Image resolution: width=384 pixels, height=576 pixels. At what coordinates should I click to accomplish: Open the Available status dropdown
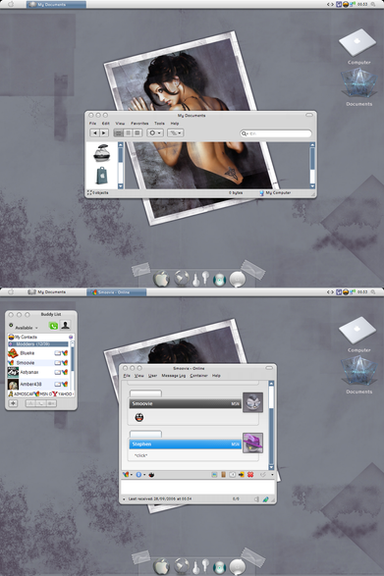(x=26, y=327)
